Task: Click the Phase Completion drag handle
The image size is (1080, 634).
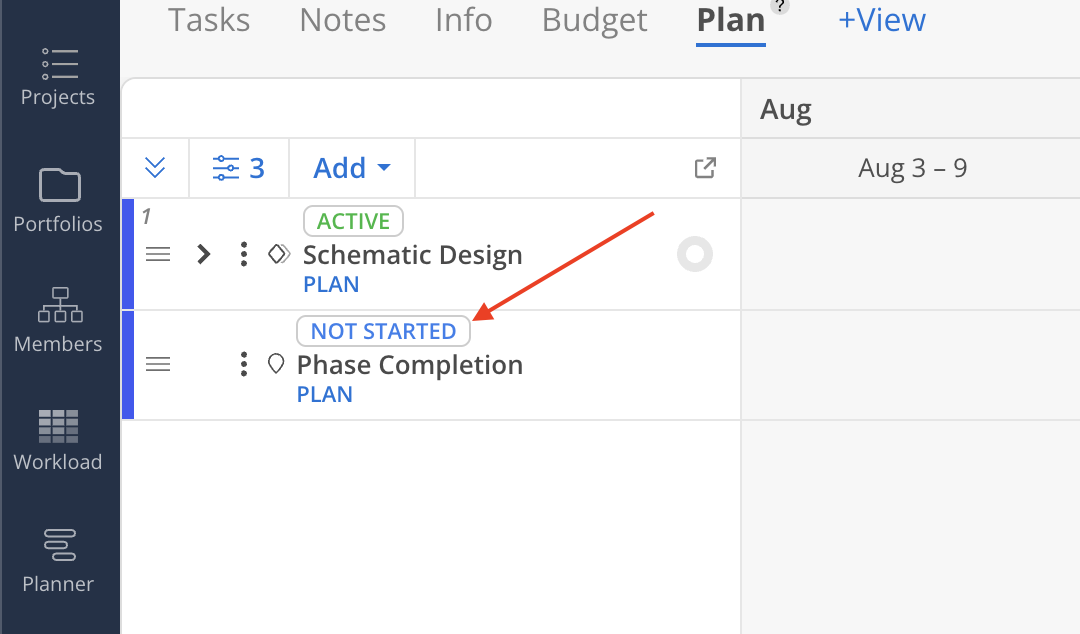Action: click(x=158, y=364)
